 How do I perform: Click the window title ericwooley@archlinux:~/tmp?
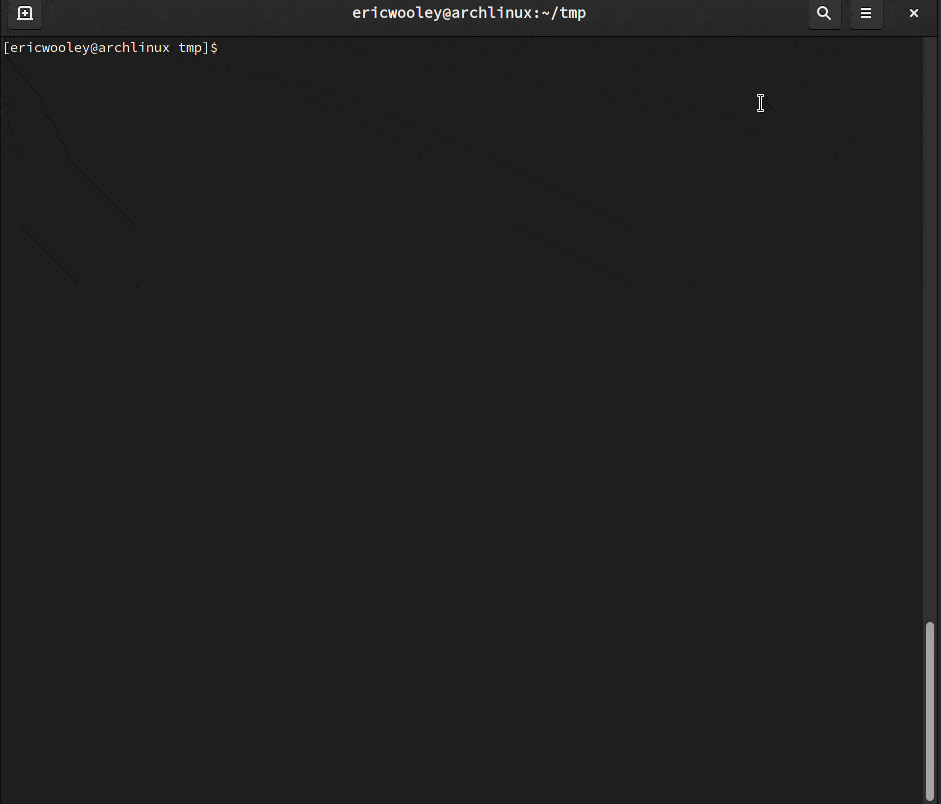(x=469, y=13)
